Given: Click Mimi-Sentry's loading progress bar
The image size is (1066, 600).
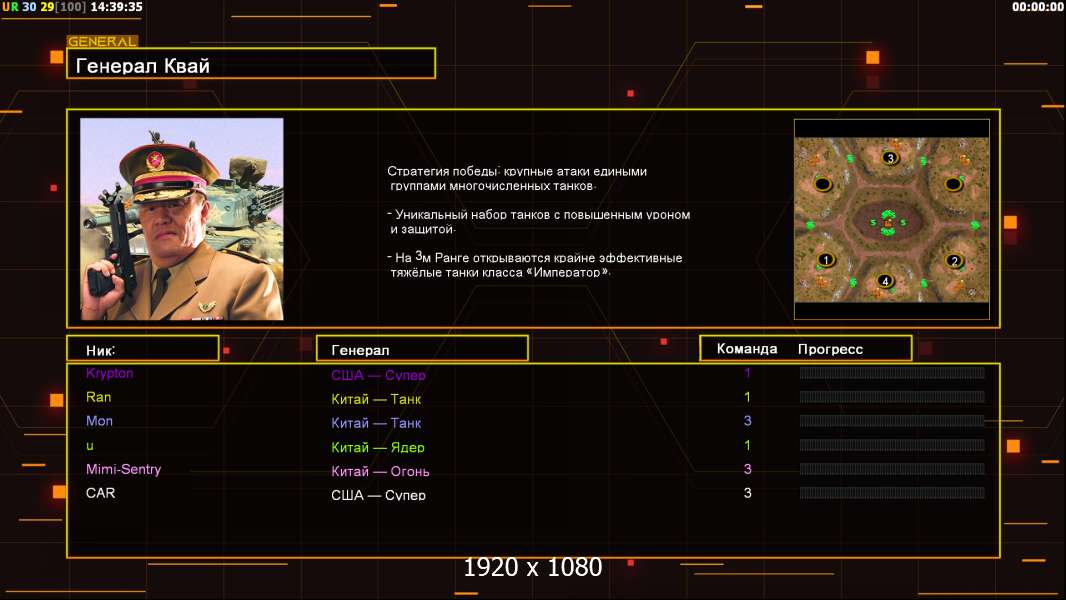Looking at the screenshot, I should [x=892, y=469].
